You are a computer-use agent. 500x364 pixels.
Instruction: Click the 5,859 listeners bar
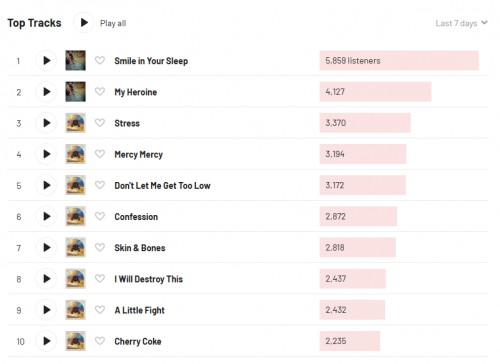(399, 60)
